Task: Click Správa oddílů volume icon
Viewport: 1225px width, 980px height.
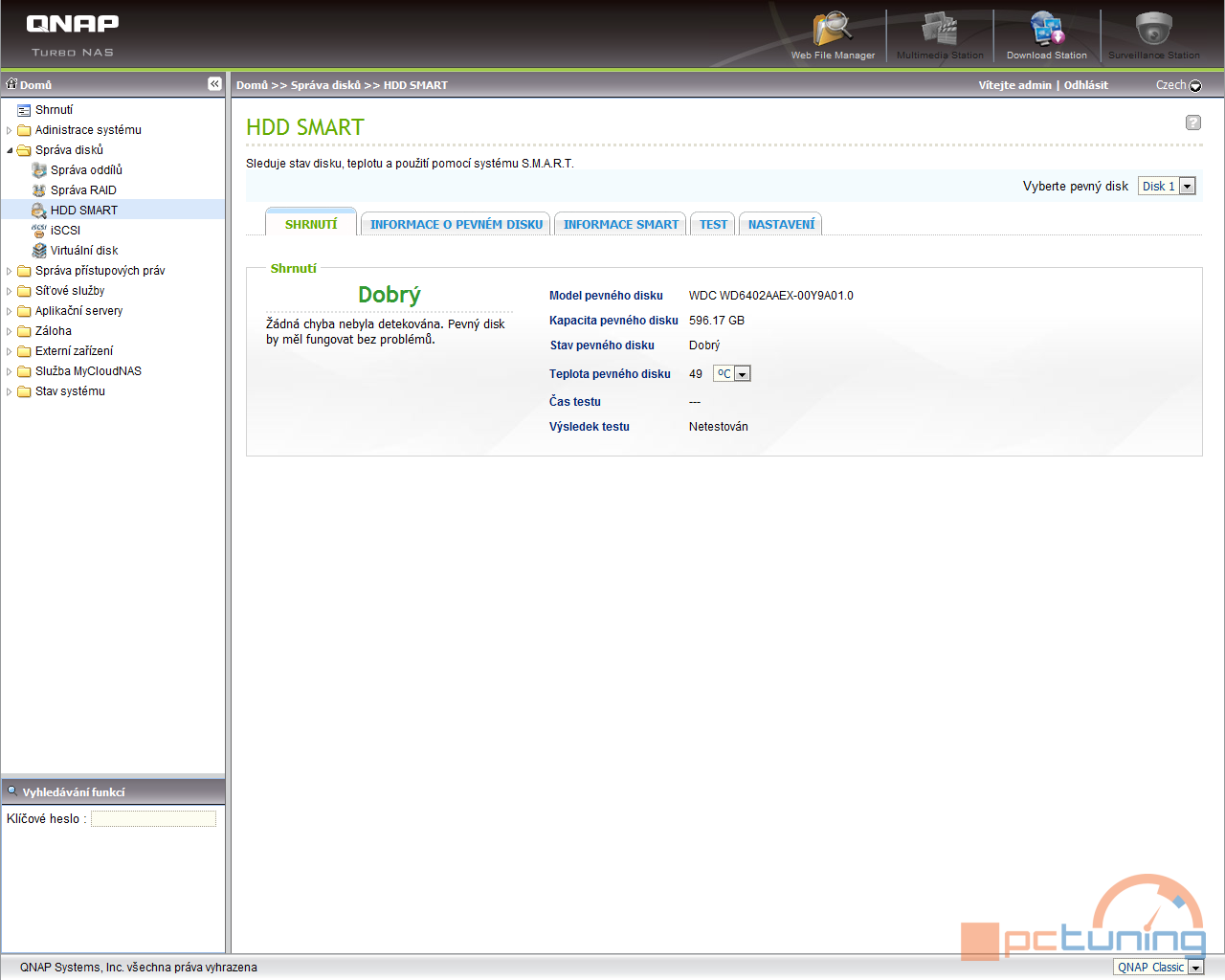Action: point(39,170)
